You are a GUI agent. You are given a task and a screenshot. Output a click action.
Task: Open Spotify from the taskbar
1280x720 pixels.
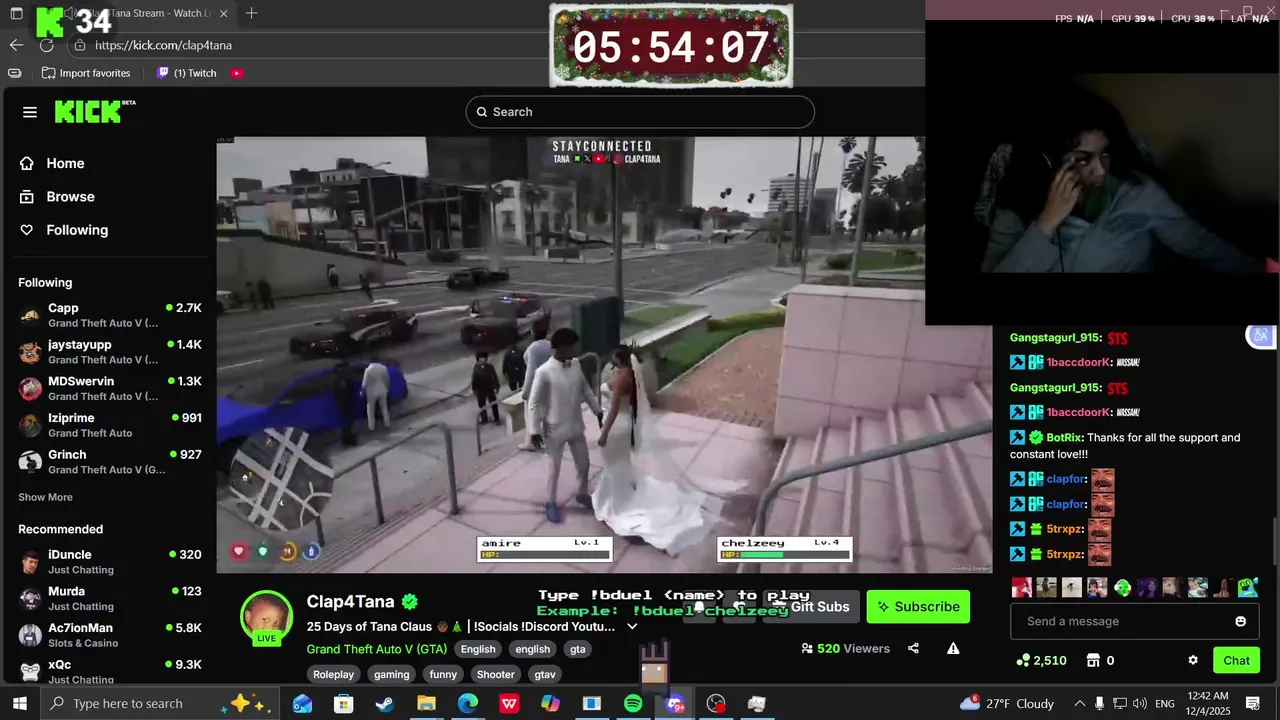pyautogui.click(x=633, y=704)
